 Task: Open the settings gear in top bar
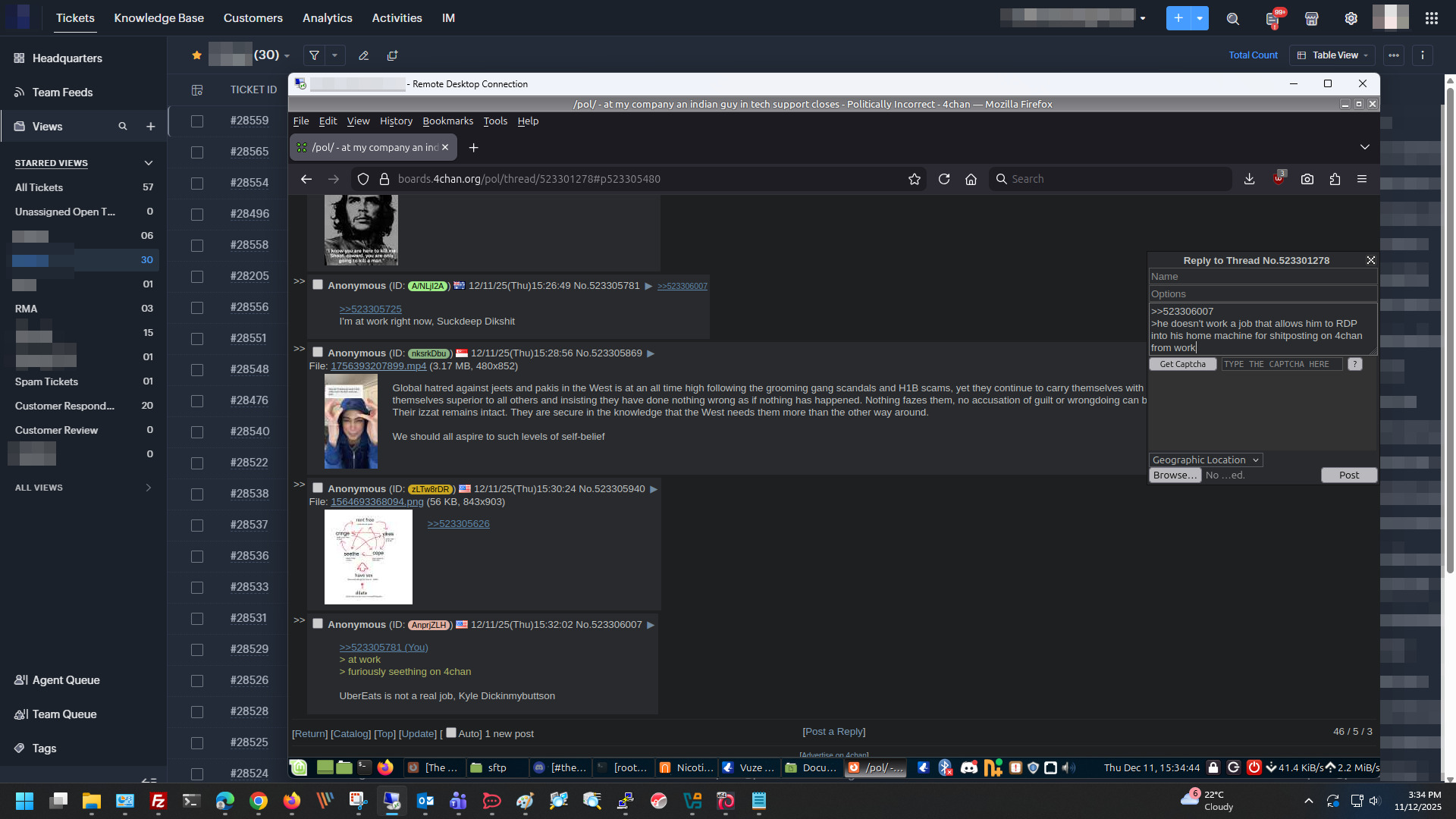point(1351,19)
